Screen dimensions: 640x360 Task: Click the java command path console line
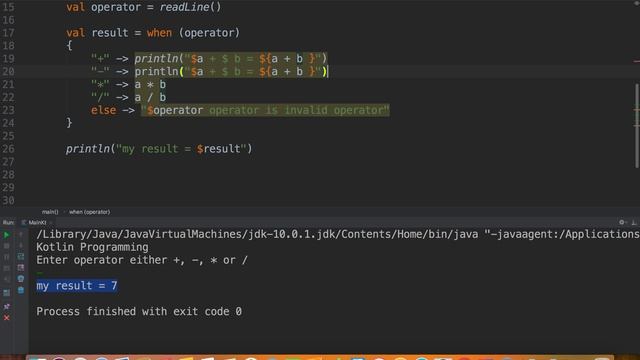click(338, 234)
